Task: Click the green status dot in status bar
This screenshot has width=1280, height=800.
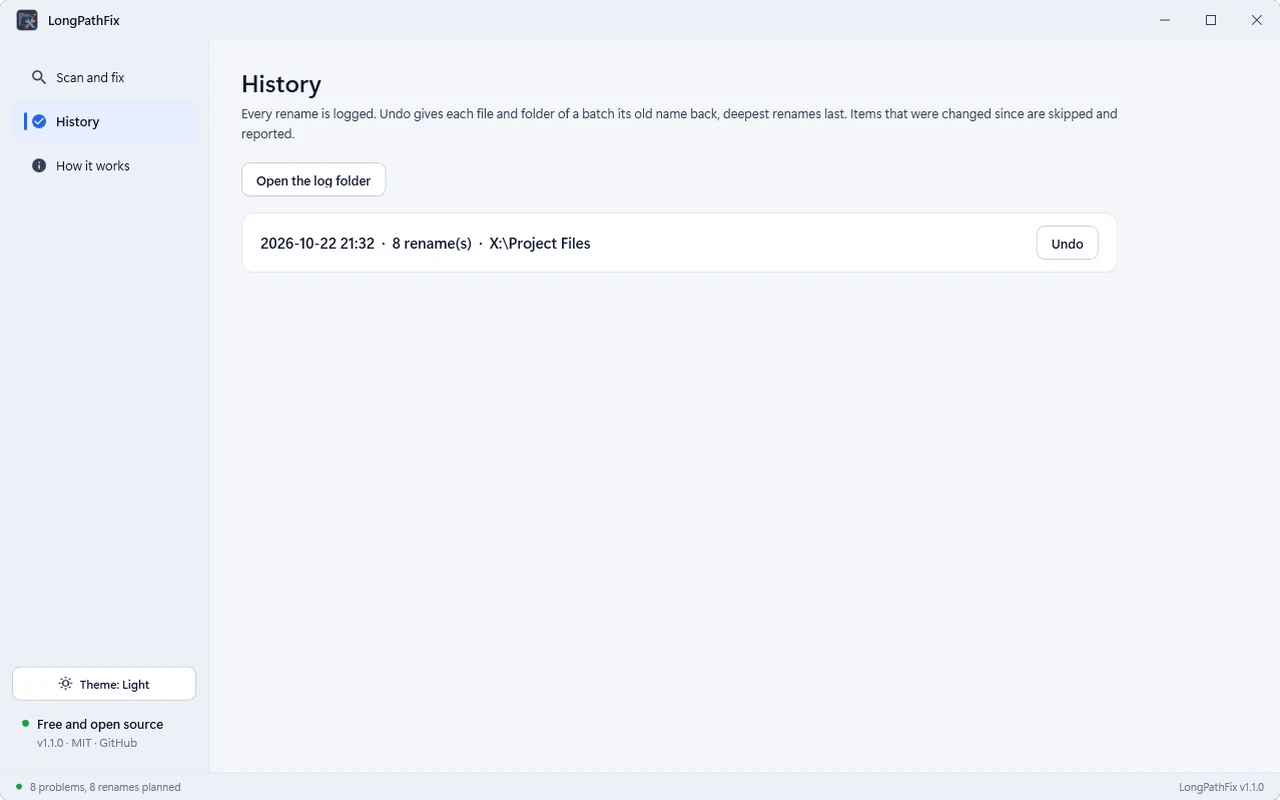Action: [x=19, y=787]
